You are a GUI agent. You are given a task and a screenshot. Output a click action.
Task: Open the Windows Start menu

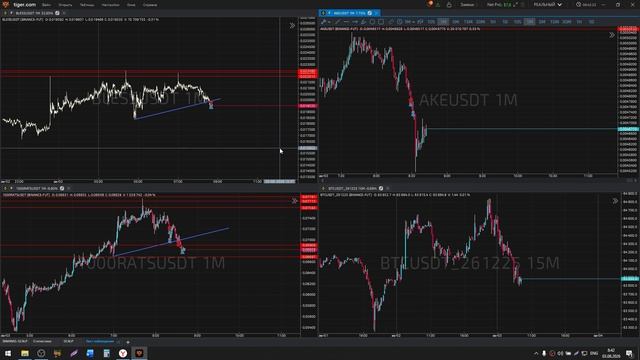coord(8,353)
